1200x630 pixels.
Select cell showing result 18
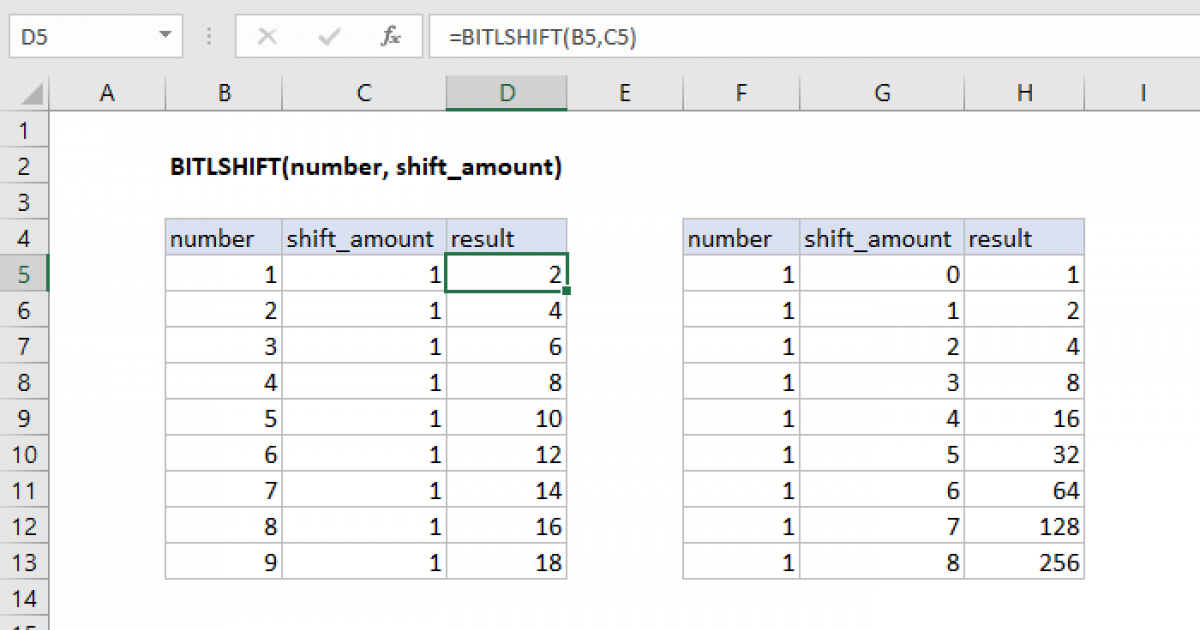coord(506,562)
